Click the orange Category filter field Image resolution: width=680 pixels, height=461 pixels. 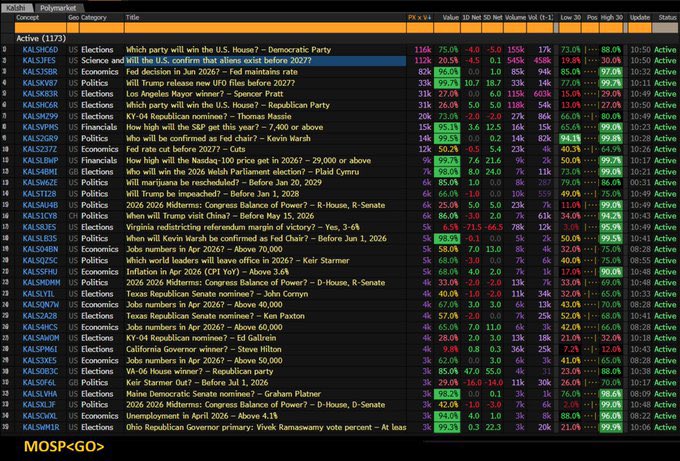click(101, 28)
